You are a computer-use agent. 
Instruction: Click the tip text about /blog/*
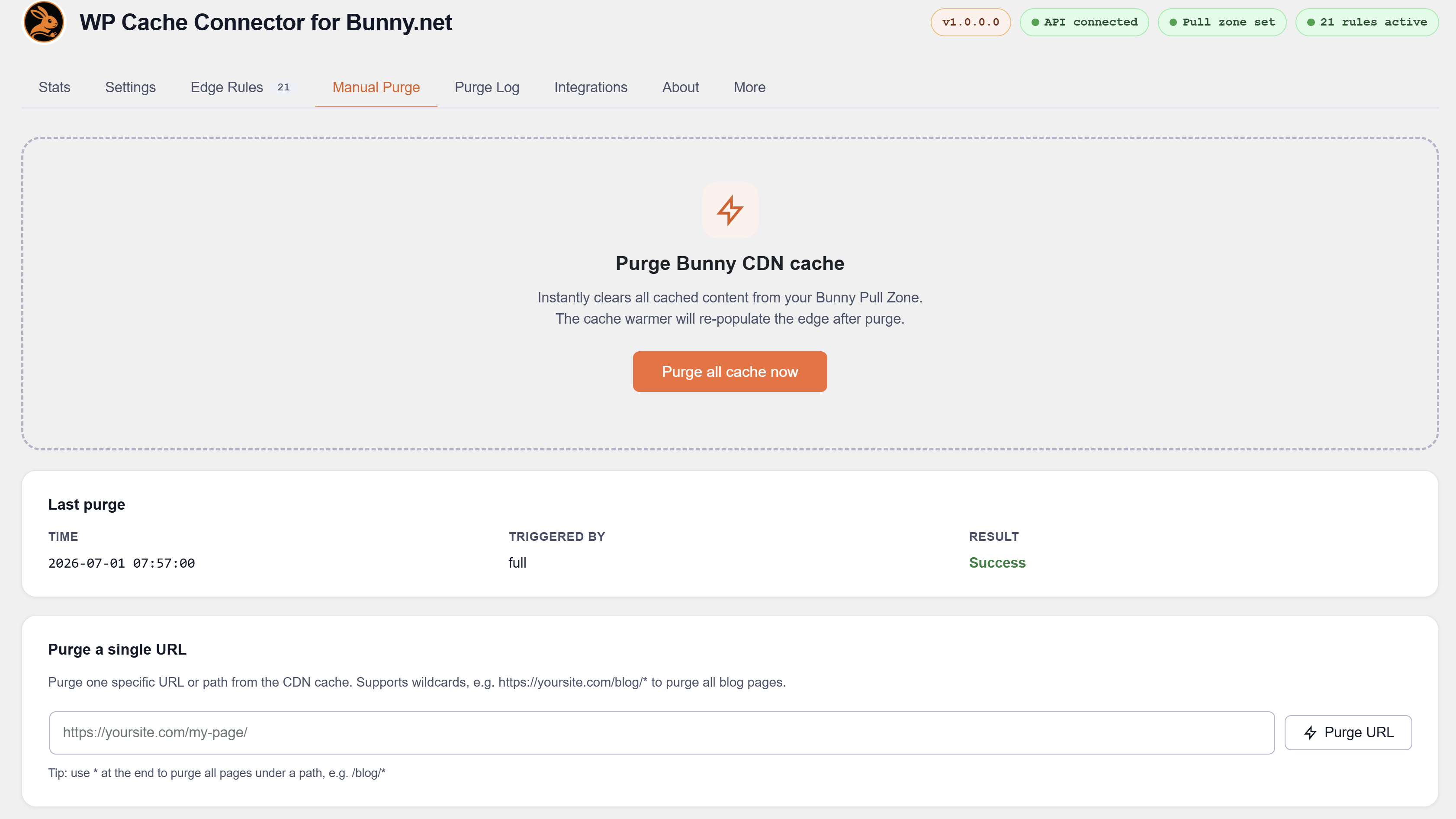coord(216,773)
